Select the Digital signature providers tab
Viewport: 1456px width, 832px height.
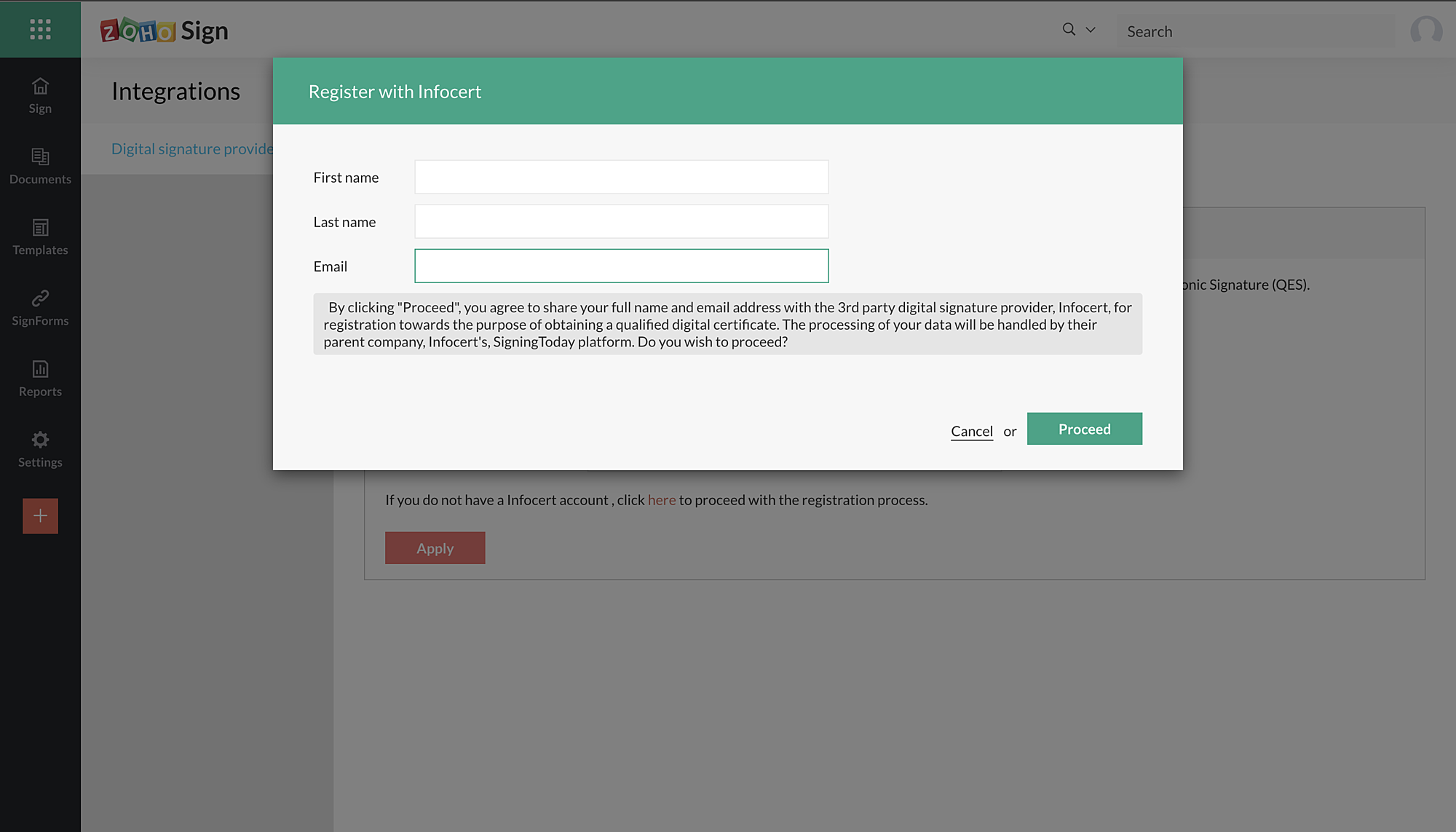pos(192,148)
